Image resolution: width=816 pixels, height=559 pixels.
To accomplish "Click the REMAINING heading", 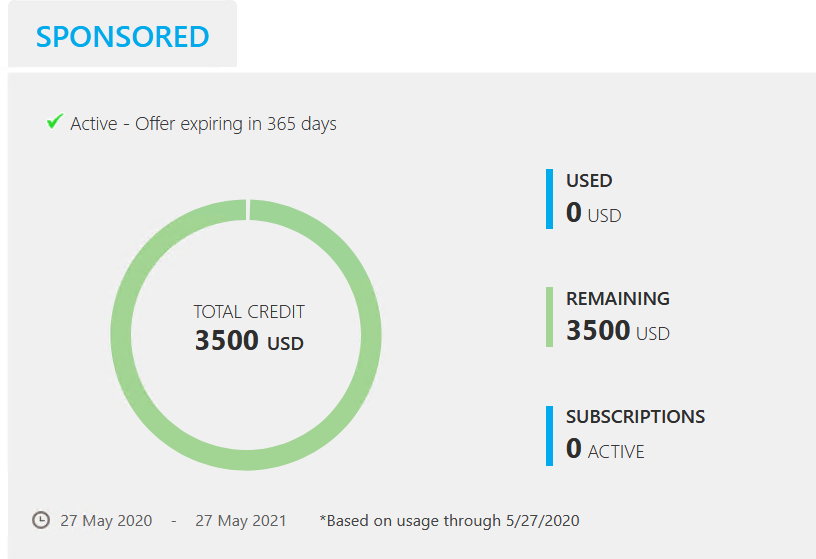I will (618, 299).
